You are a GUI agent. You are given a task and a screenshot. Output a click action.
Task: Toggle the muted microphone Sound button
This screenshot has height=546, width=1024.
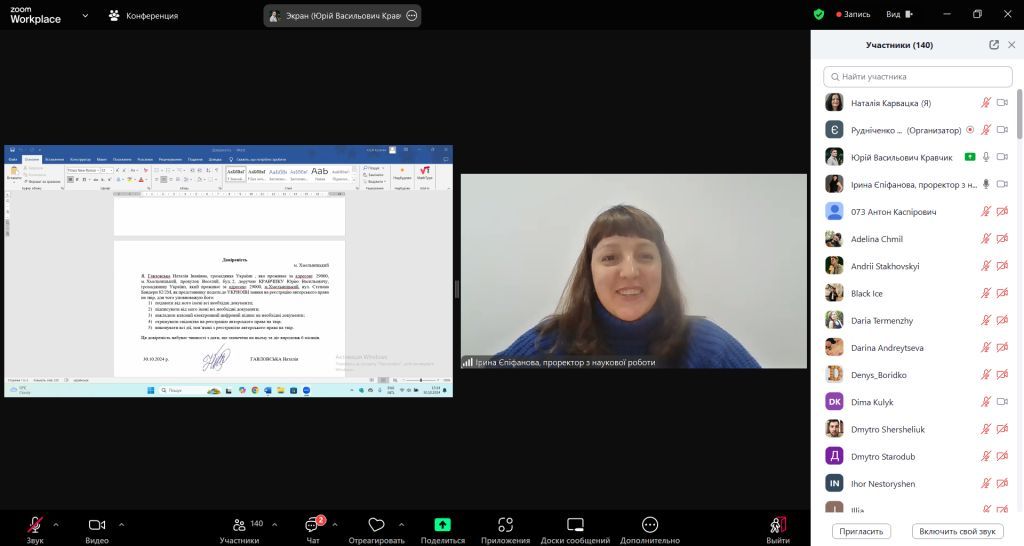pos(35,524)
